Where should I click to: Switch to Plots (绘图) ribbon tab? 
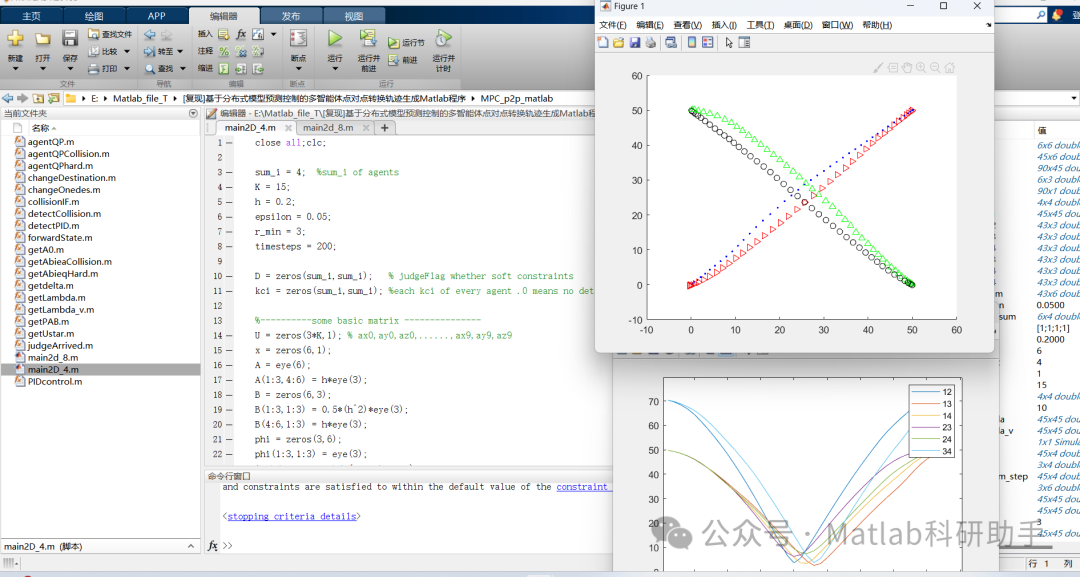(94, 16)
